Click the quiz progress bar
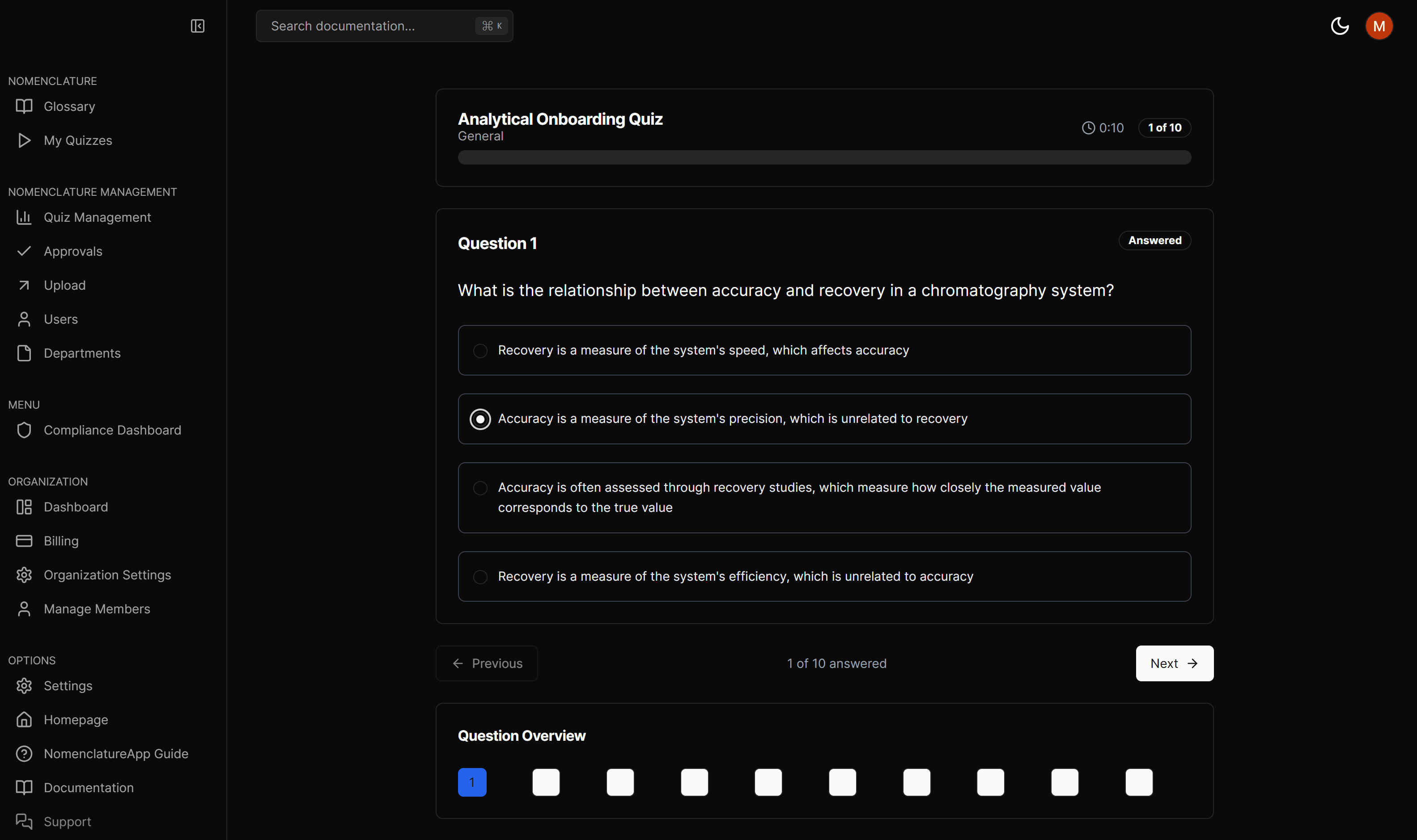 (x=823, y=158)
